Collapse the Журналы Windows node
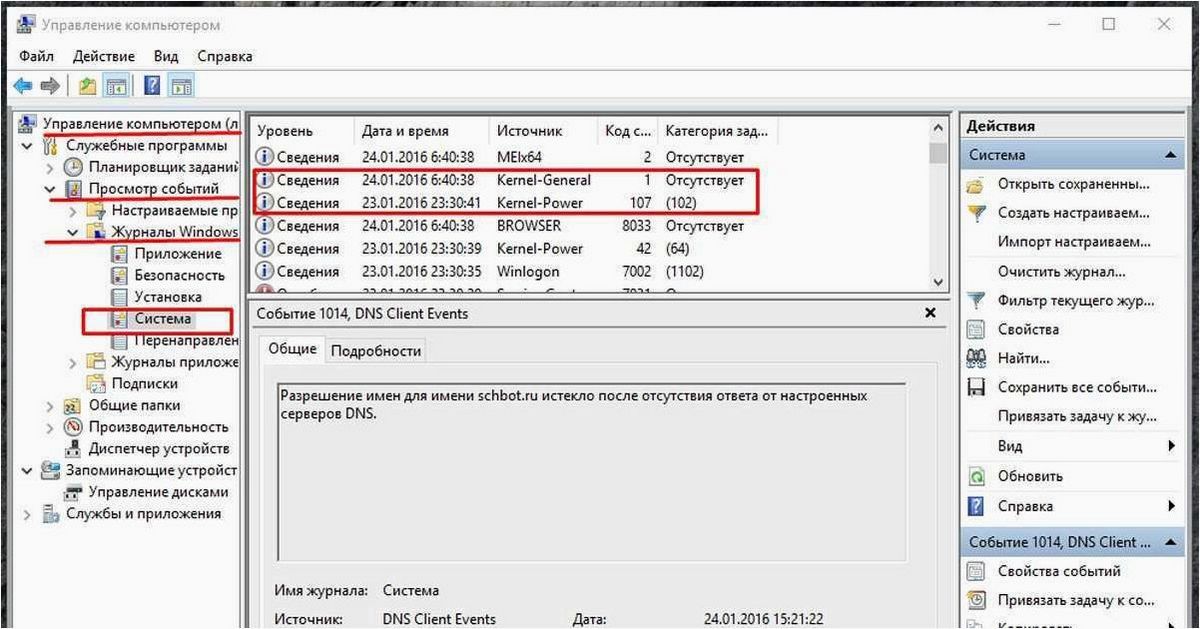This screenshot has height=629, width=1200. coord(73,232)
